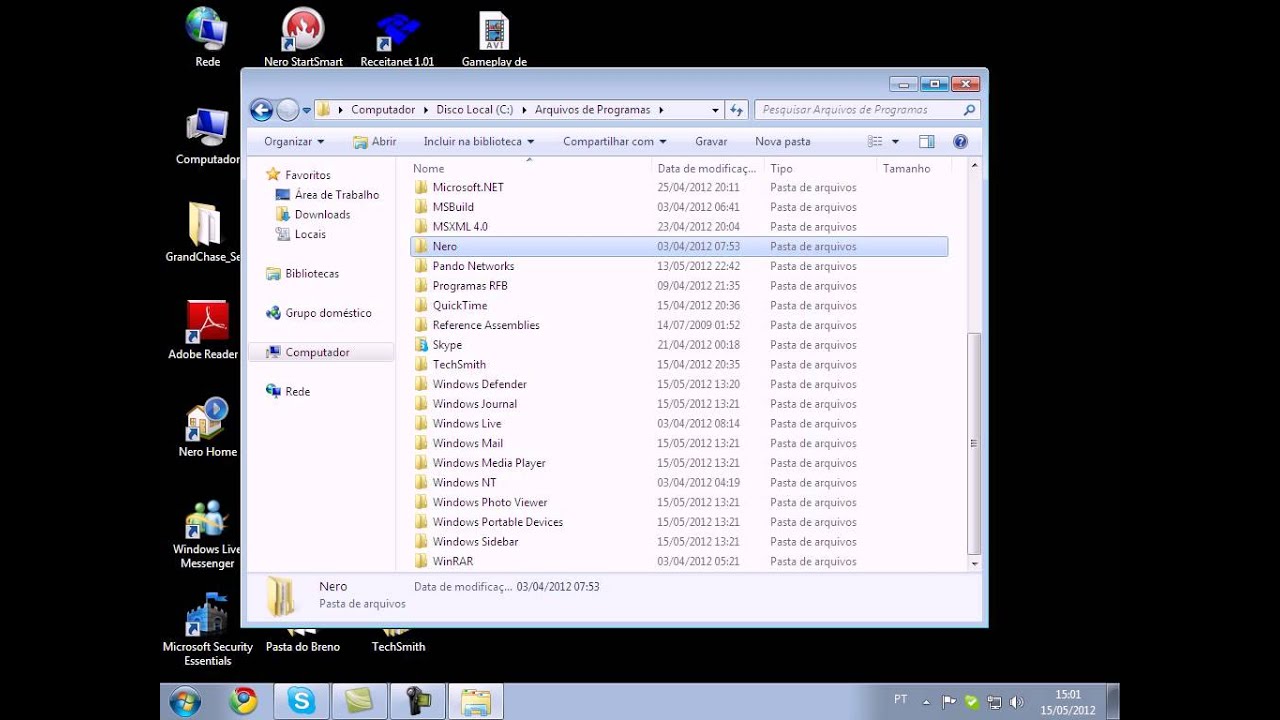Expand arrow after Disco Local (C:) breadcrumb
1280x720 pixels.
[x=524, y=110]
